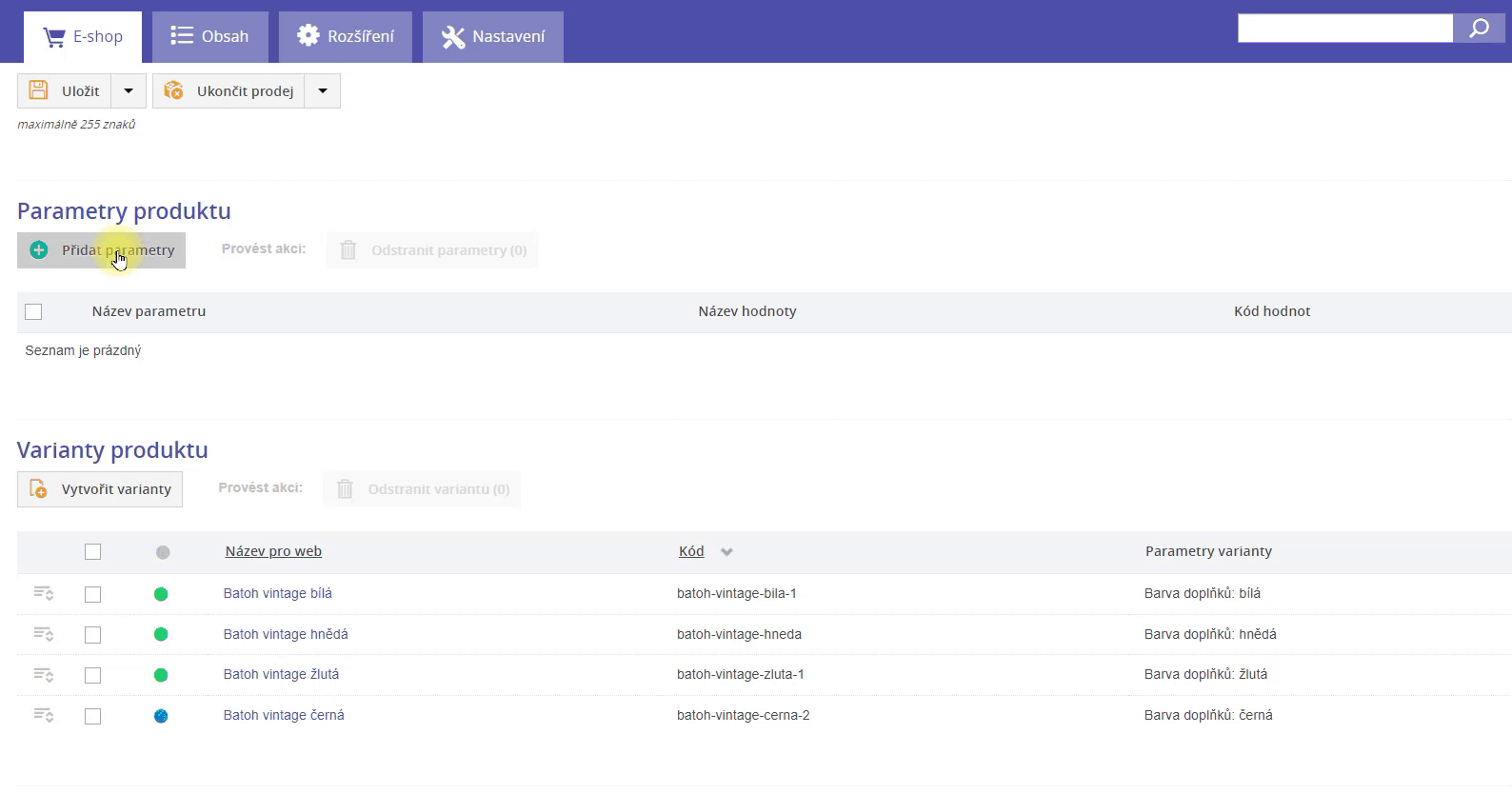Tick the checkbox for Batoh vintage žlutá
This screenshot has width=1512, height=794.
(x=92, y=675)
